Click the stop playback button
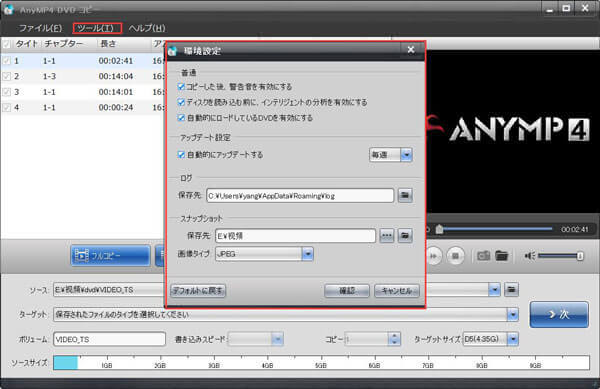 click(455, 256)
